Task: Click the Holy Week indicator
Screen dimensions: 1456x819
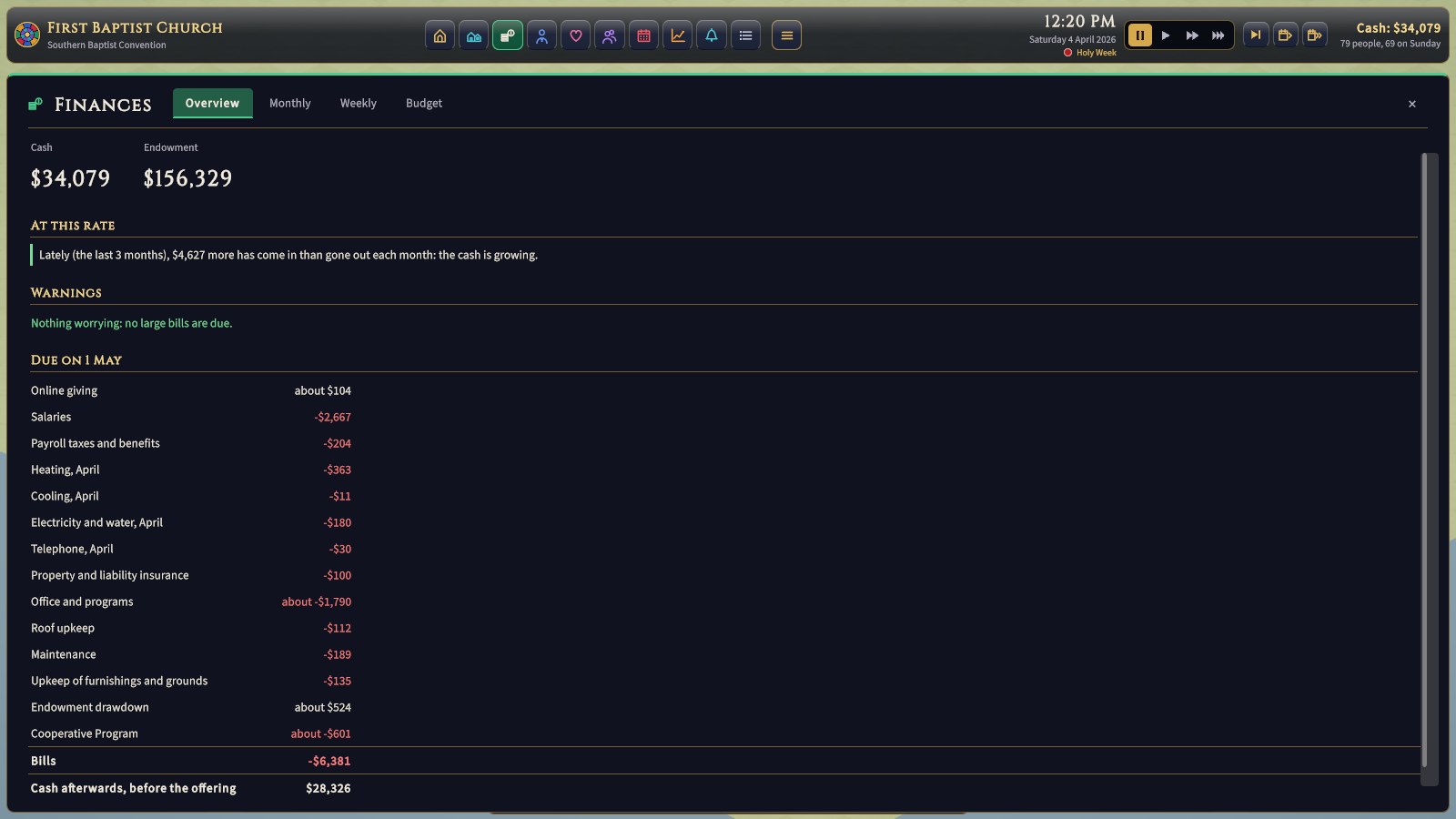Action: pos(1089,53)
